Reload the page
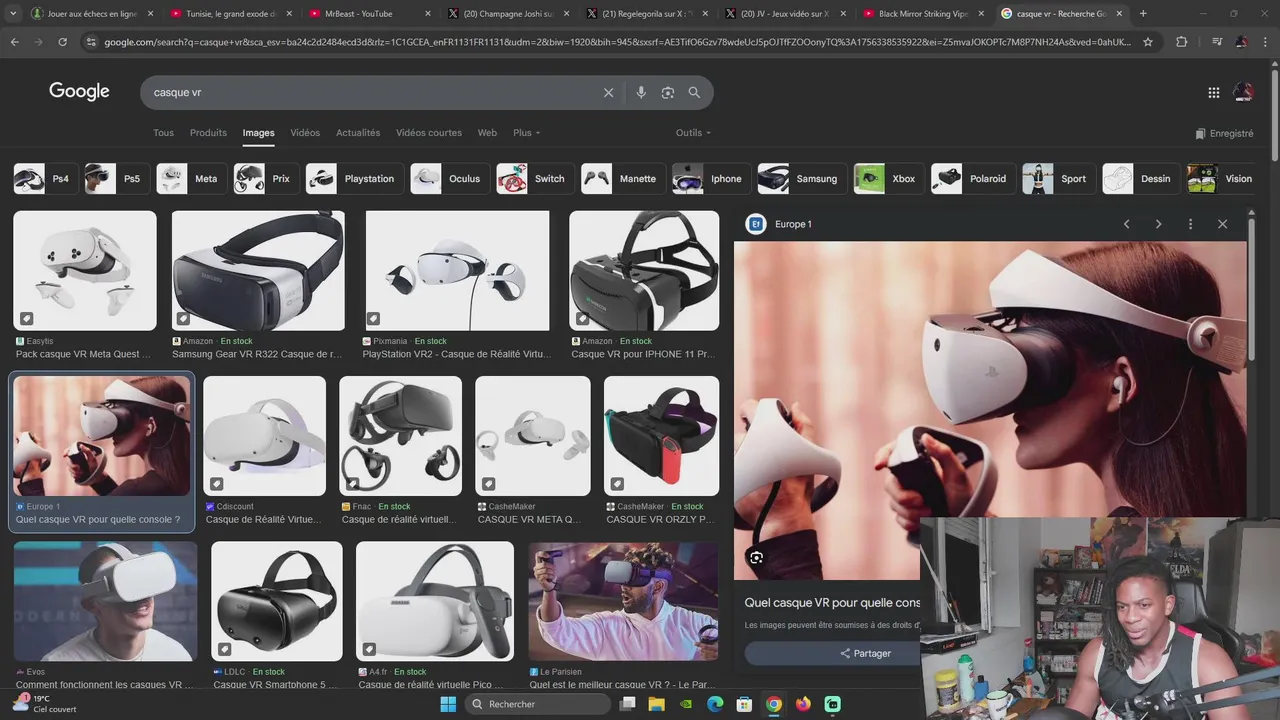 tap(63, 42)
